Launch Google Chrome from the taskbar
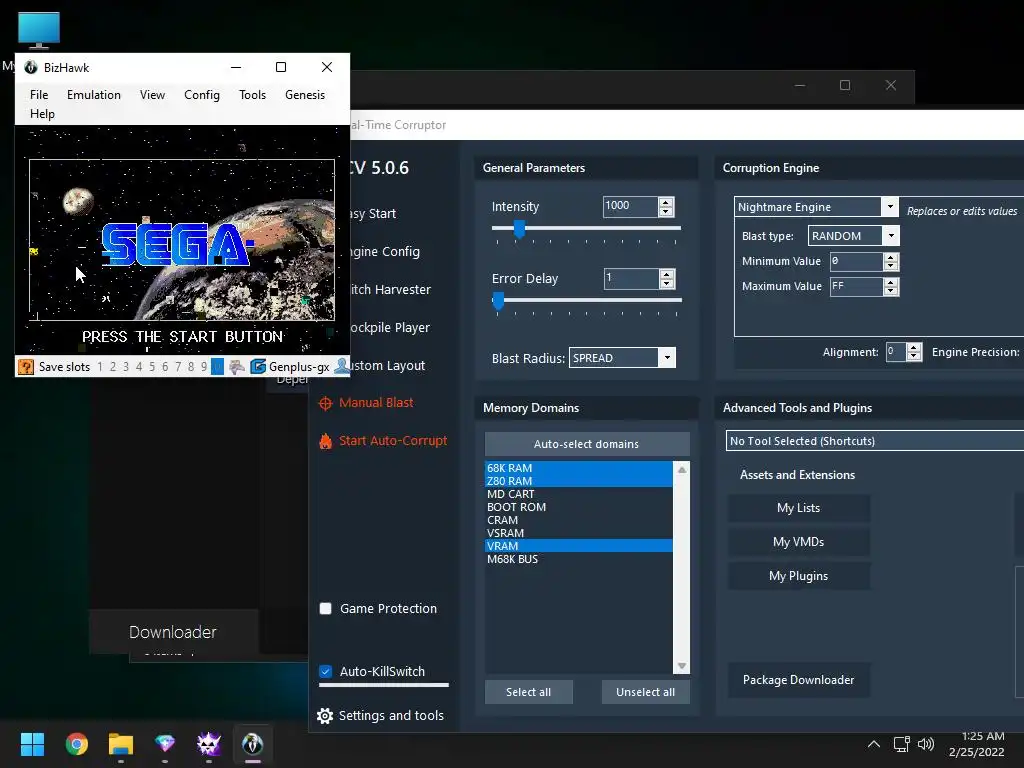Image resolution: width=1024 pixels, height=768 pixels. 76,744
